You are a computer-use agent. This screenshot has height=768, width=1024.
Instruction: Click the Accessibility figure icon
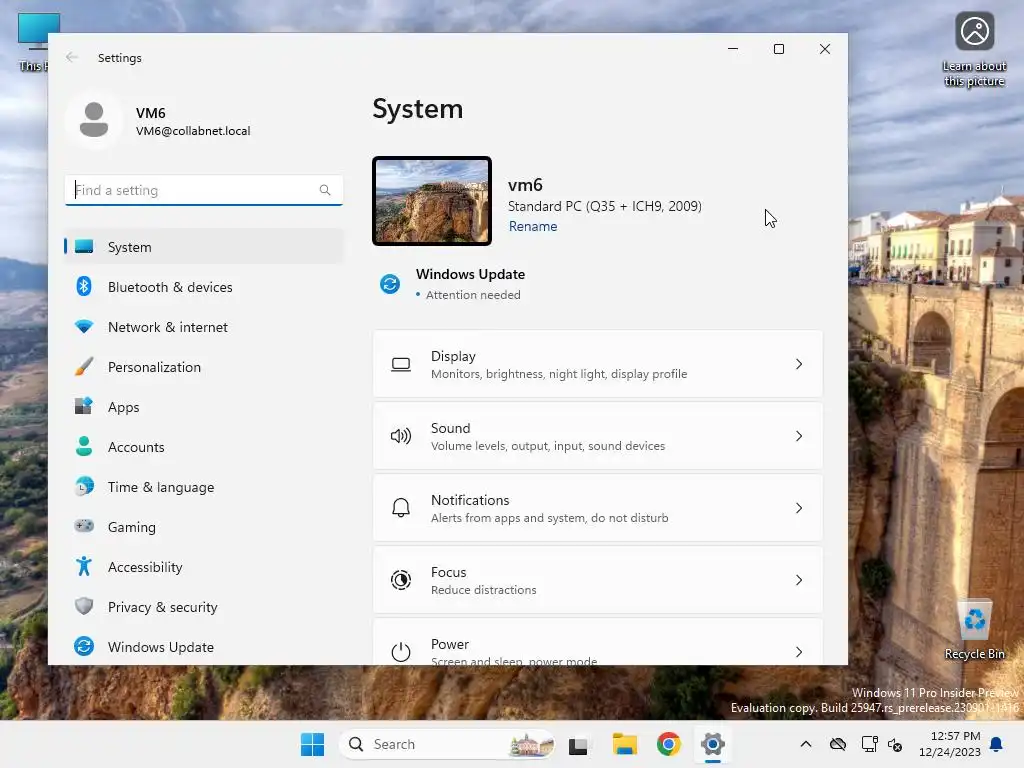pos(84,566)
